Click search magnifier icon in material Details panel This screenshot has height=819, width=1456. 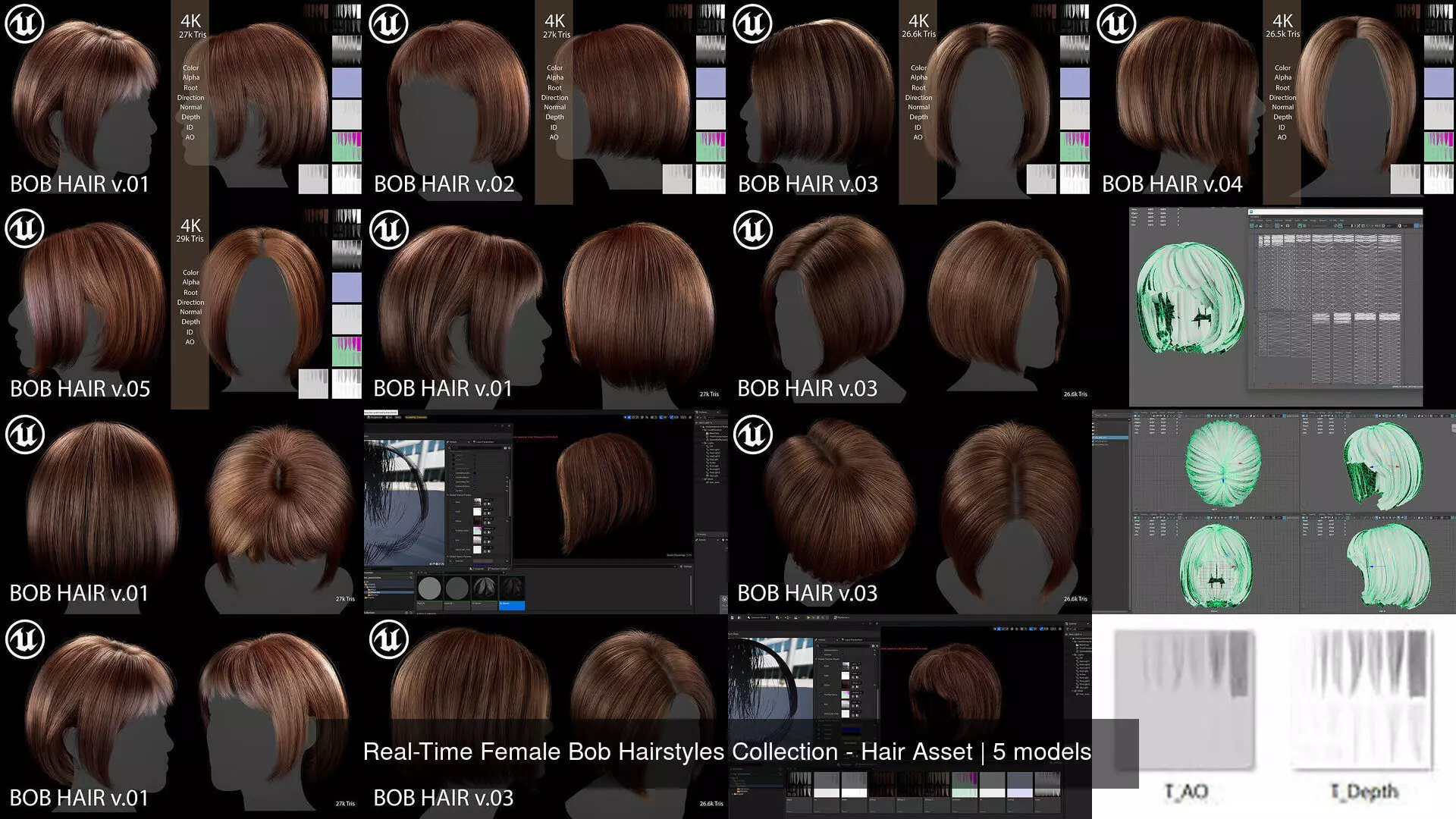[450, 448]
